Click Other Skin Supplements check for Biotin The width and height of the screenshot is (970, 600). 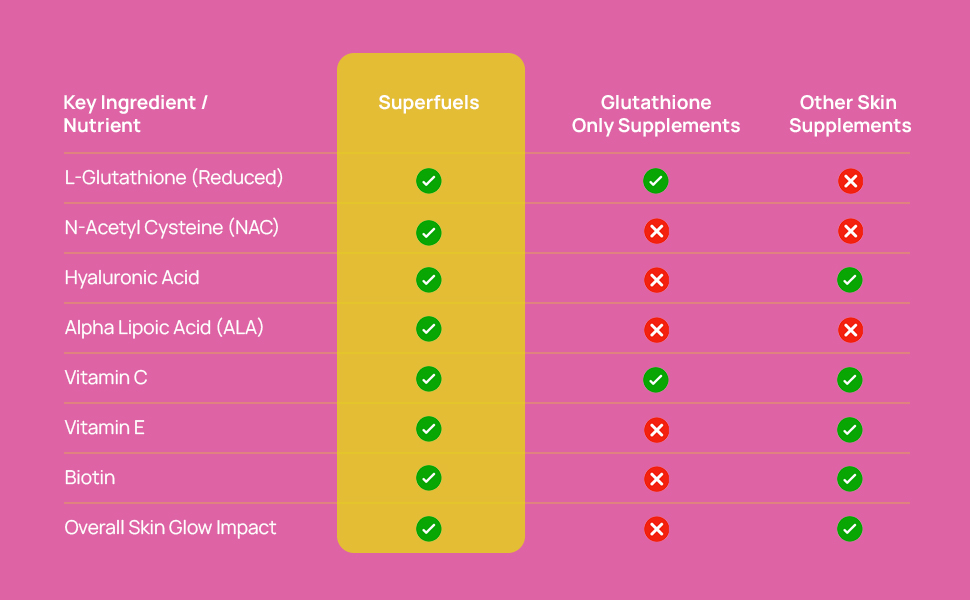(x=850, y=478)
